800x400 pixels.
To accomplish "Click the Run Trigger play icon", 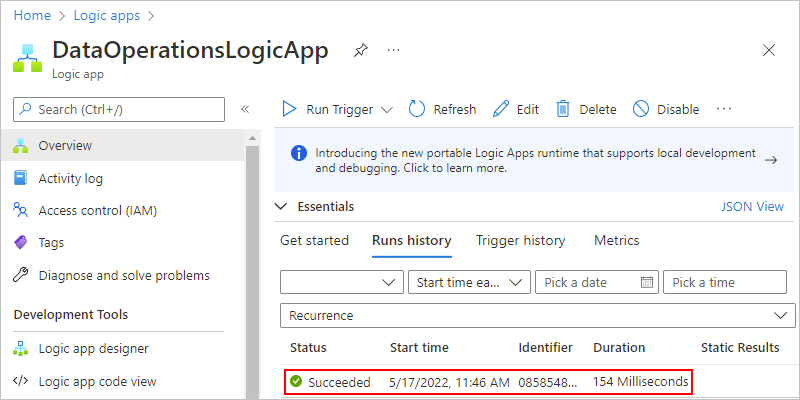I will pos(289,109).
